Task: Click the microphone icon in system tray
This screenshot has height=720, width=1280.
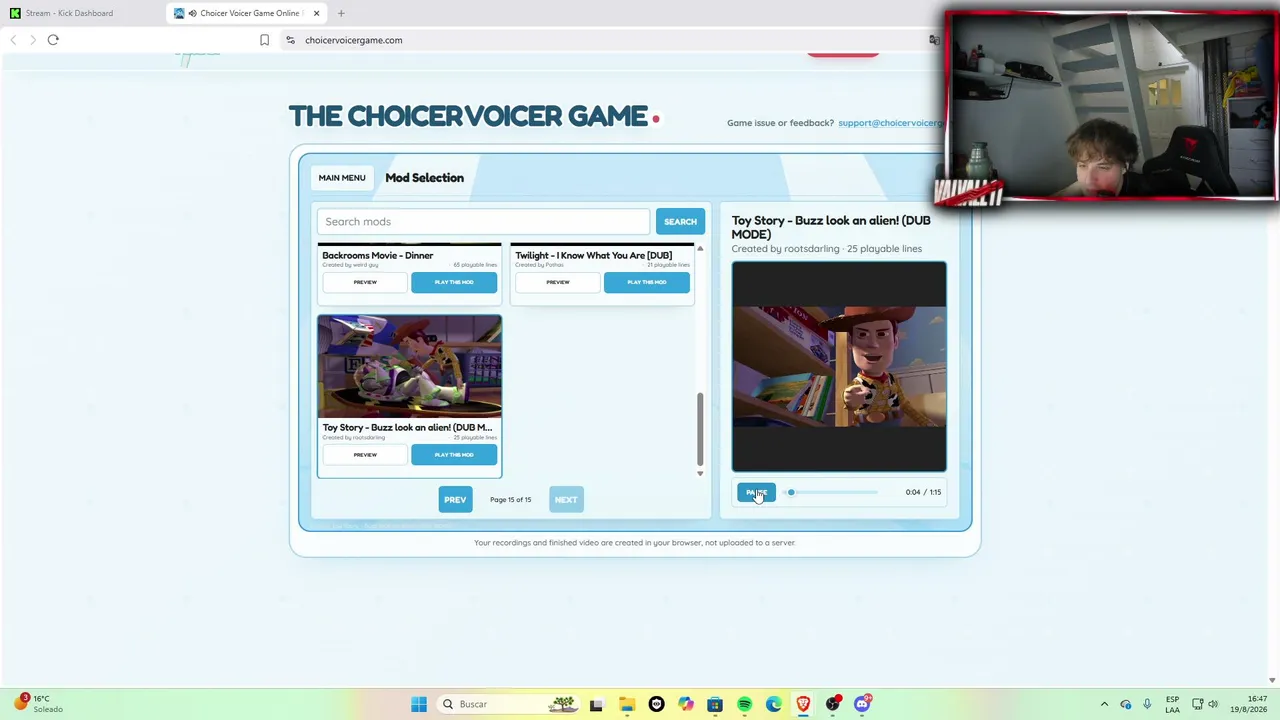Action: pyautogui.click(x=1147, y=704)
